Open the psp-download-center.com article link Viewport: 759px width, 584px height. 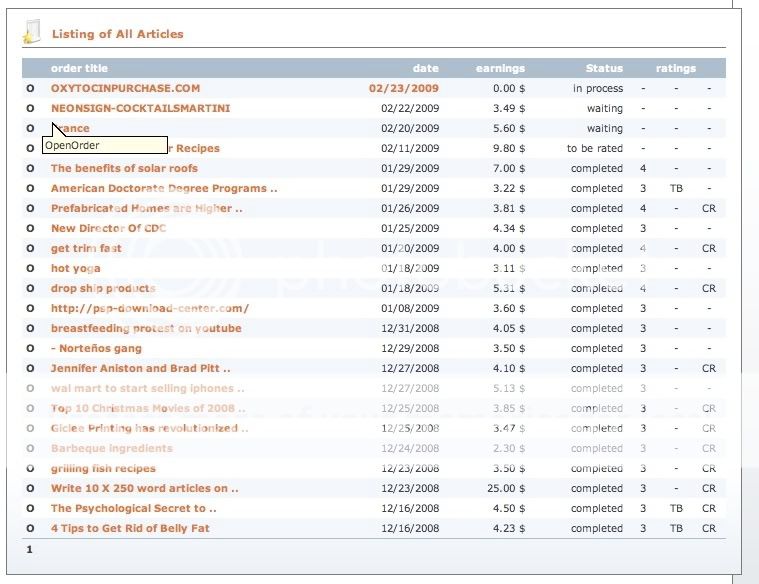click(x=150, y=309)
